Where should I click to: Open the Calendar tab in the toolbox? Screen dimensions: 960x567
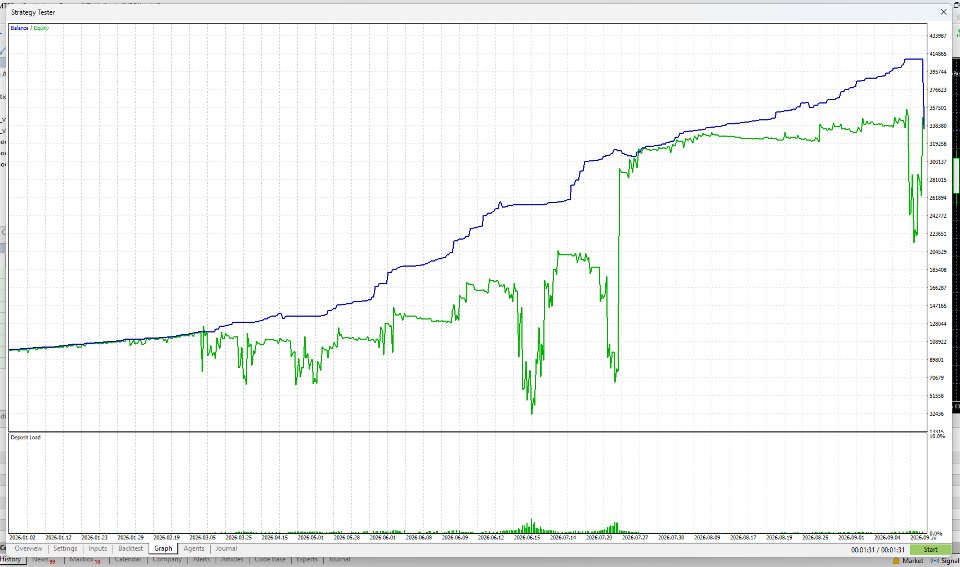click(128, 560)
